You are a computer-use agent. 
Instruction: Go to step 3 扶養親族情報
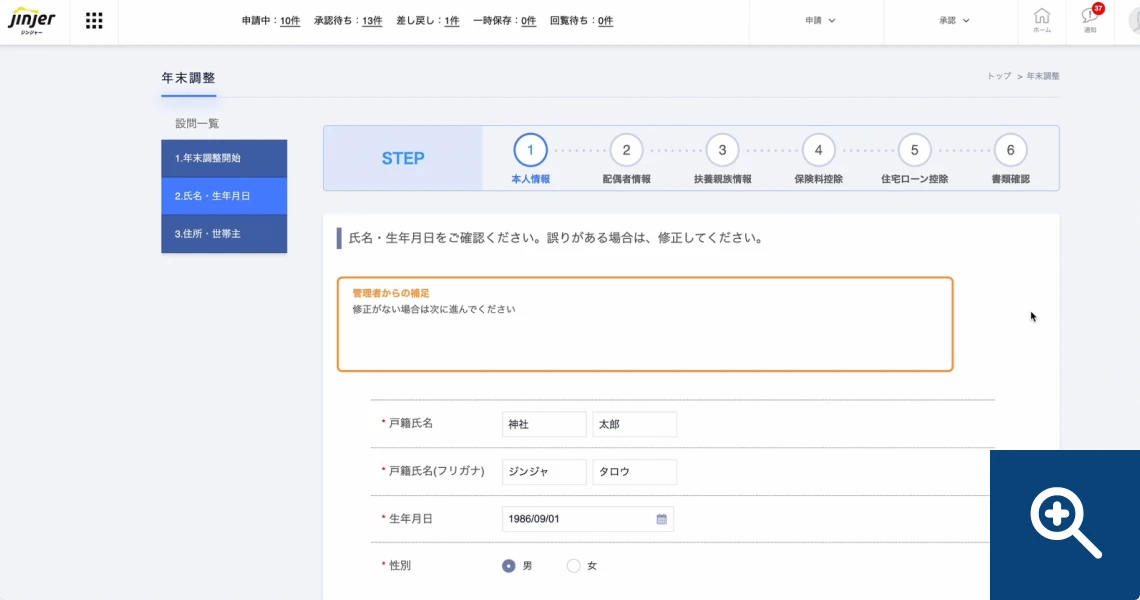pyautogui.click(x=722, y=159)
